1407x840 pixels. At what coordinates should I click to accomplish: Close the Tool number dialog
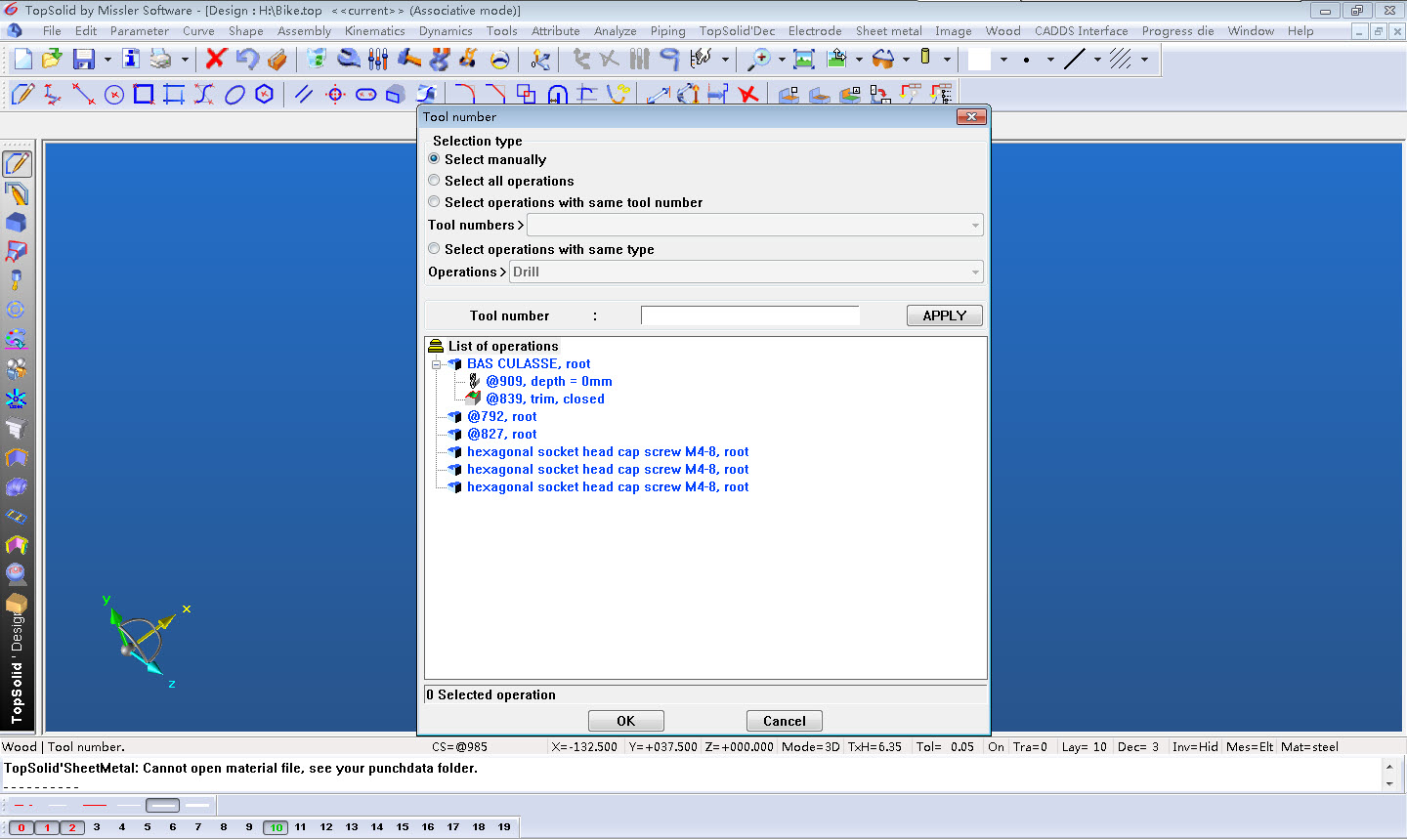click(971, 116)
